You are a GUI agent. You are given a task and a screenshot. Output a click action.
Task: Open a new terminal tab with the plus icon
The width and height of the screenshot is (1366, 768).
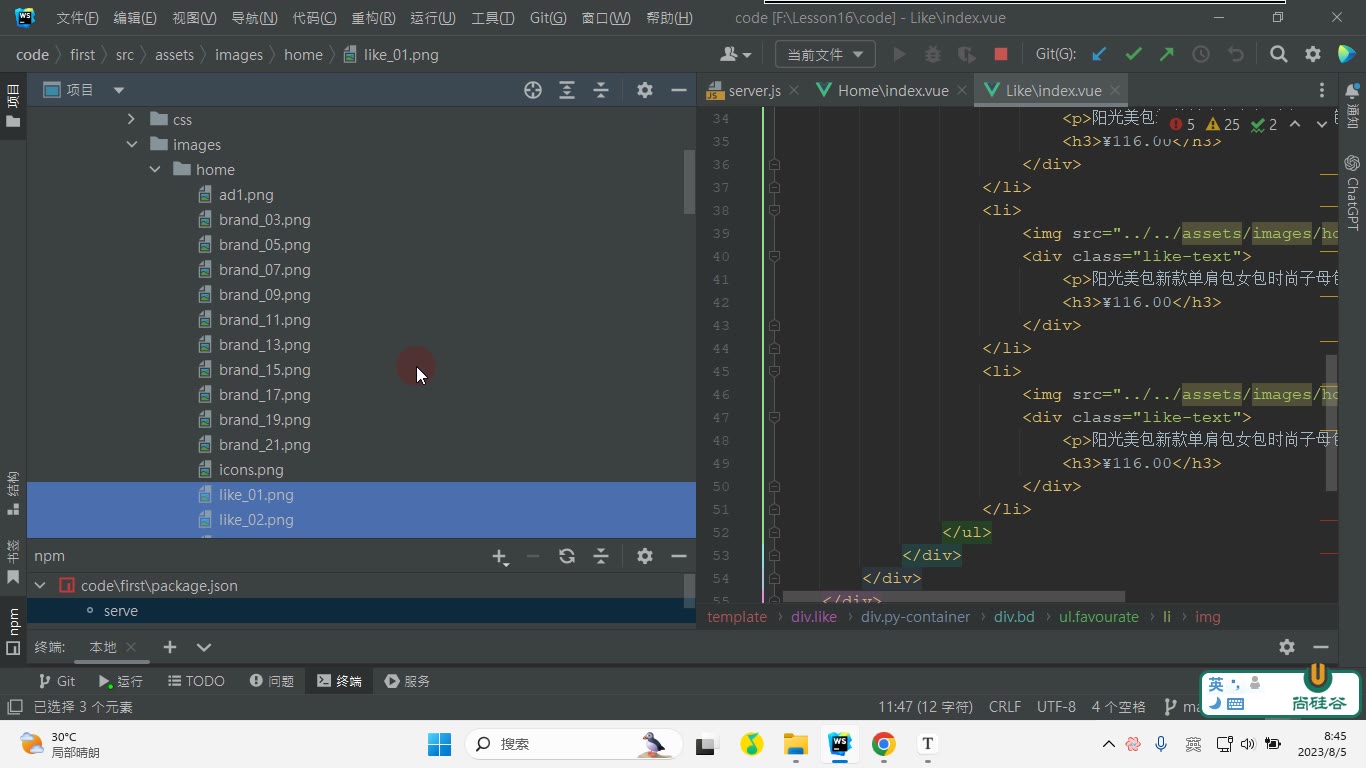[x=170, y=647]
